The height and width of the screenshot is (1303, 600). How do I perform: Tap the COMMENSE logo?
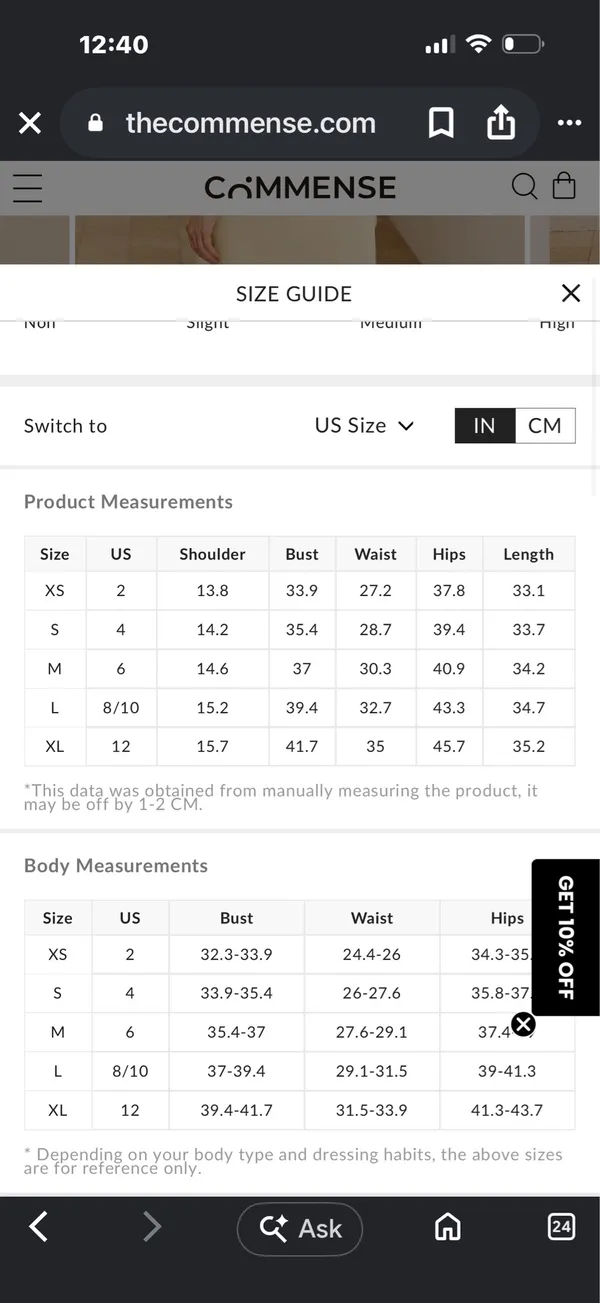[x=300, y=187]
